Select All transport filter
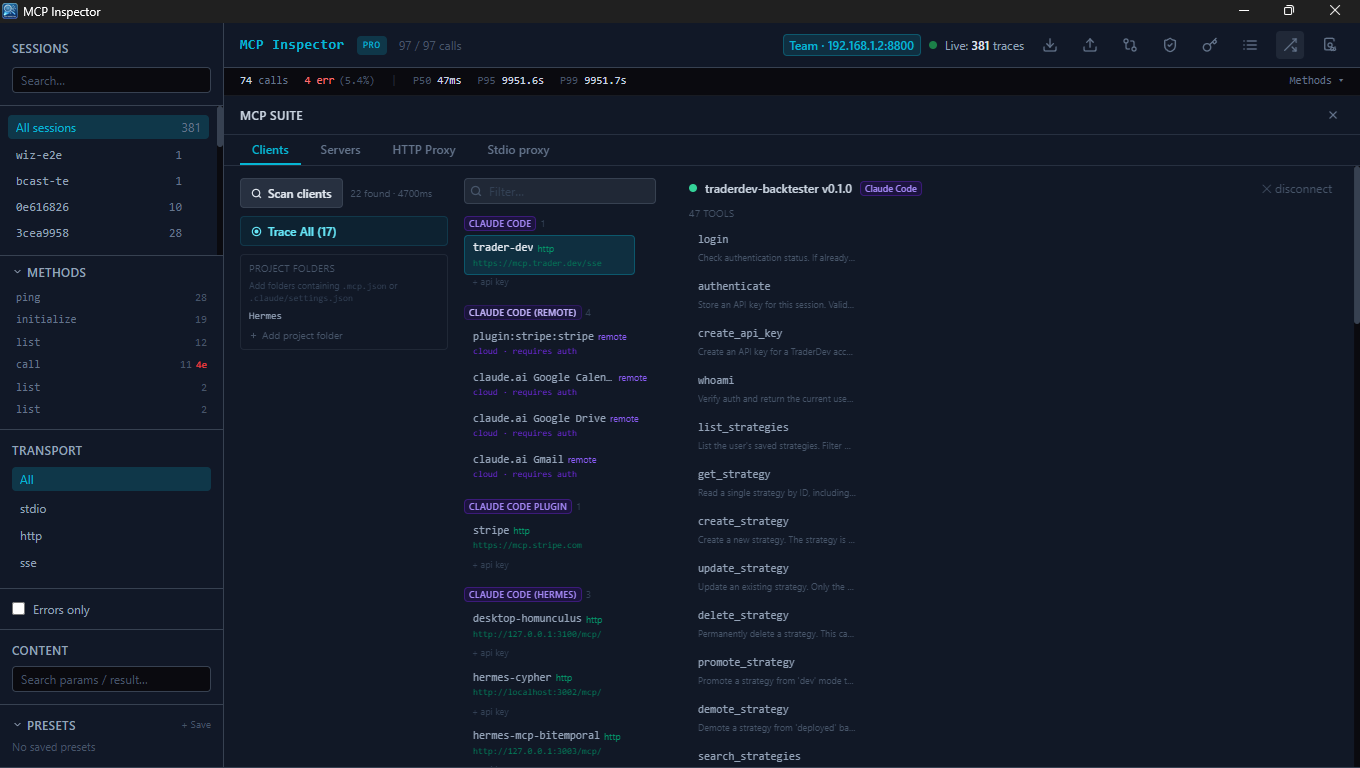 pyautogui.click(x=111, y=479)
